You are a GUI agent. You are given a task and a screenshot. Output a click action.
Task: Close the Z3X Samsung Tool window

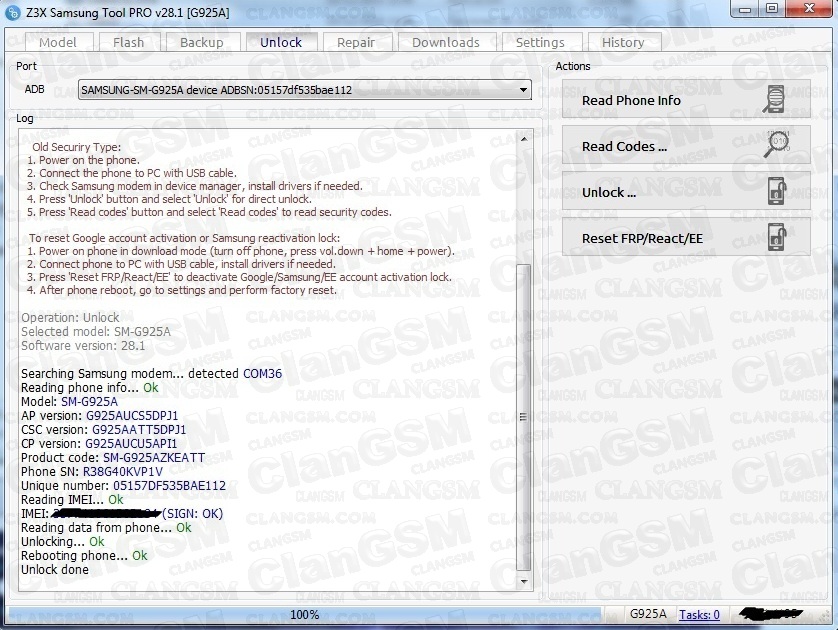point(810,9)
